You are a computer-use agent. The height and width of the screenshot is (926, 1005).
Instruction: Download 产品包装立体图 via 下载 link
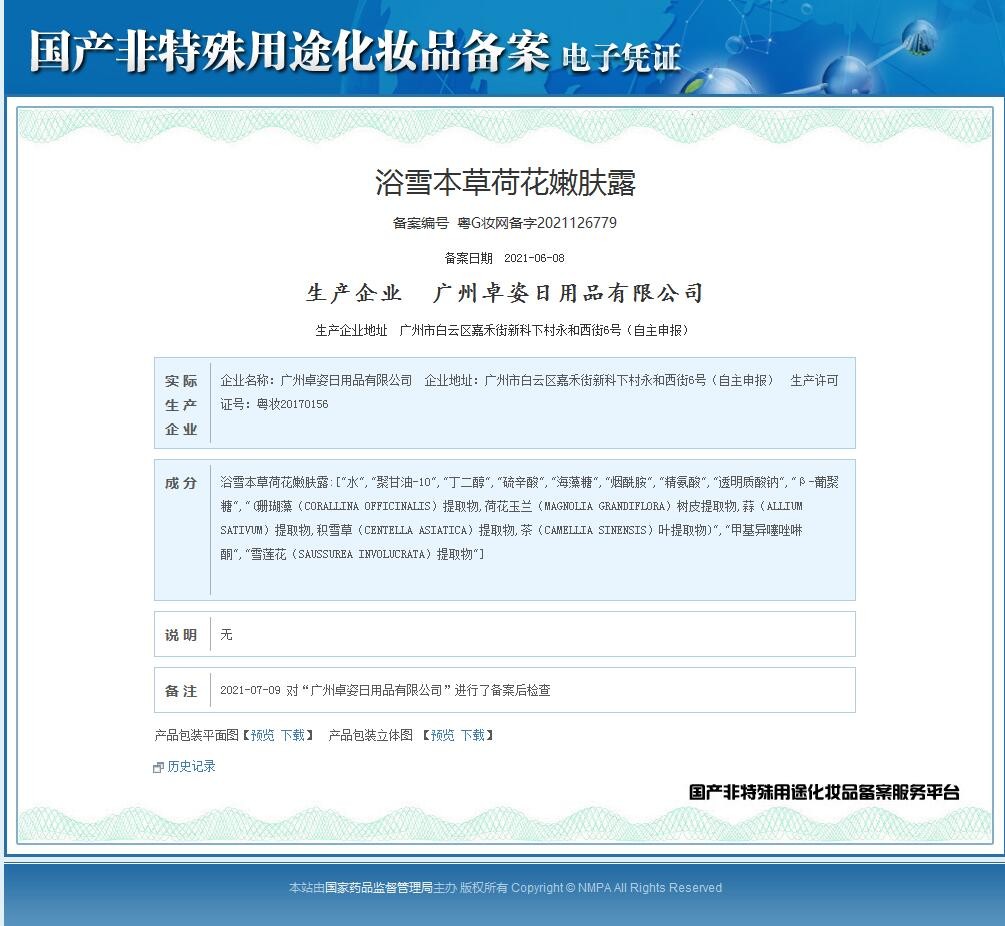(472, 735)
